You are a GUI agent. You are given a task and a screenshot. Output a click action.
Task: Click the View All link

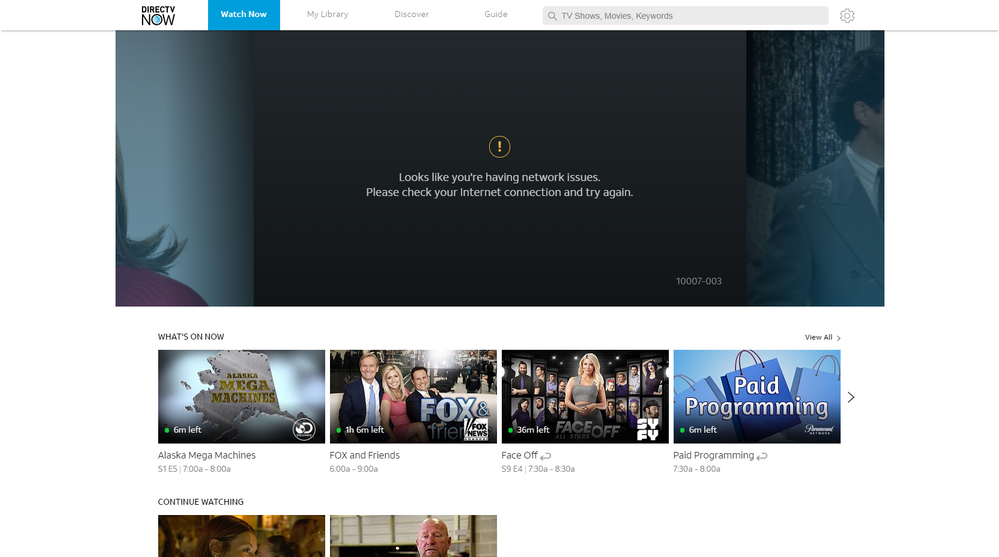[818, 337]
